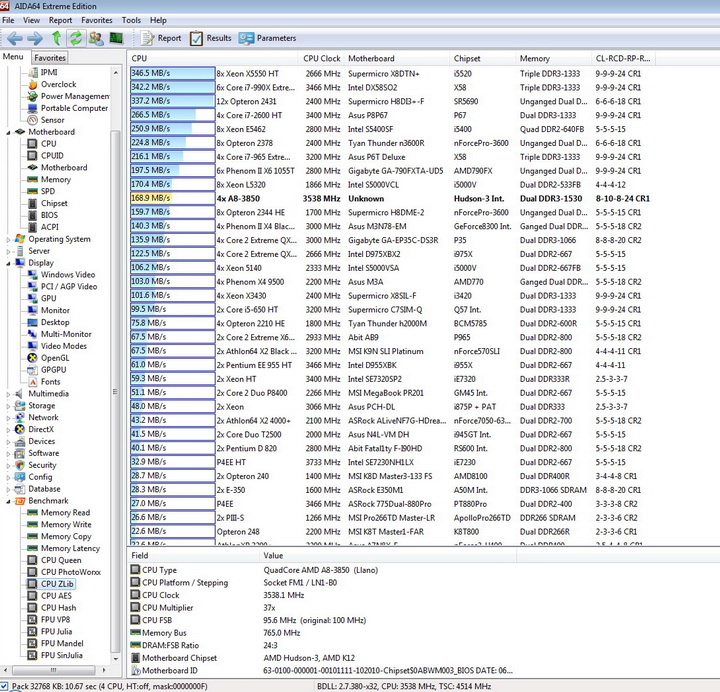
Task: Open the Report menu
Action: (61, 20)
